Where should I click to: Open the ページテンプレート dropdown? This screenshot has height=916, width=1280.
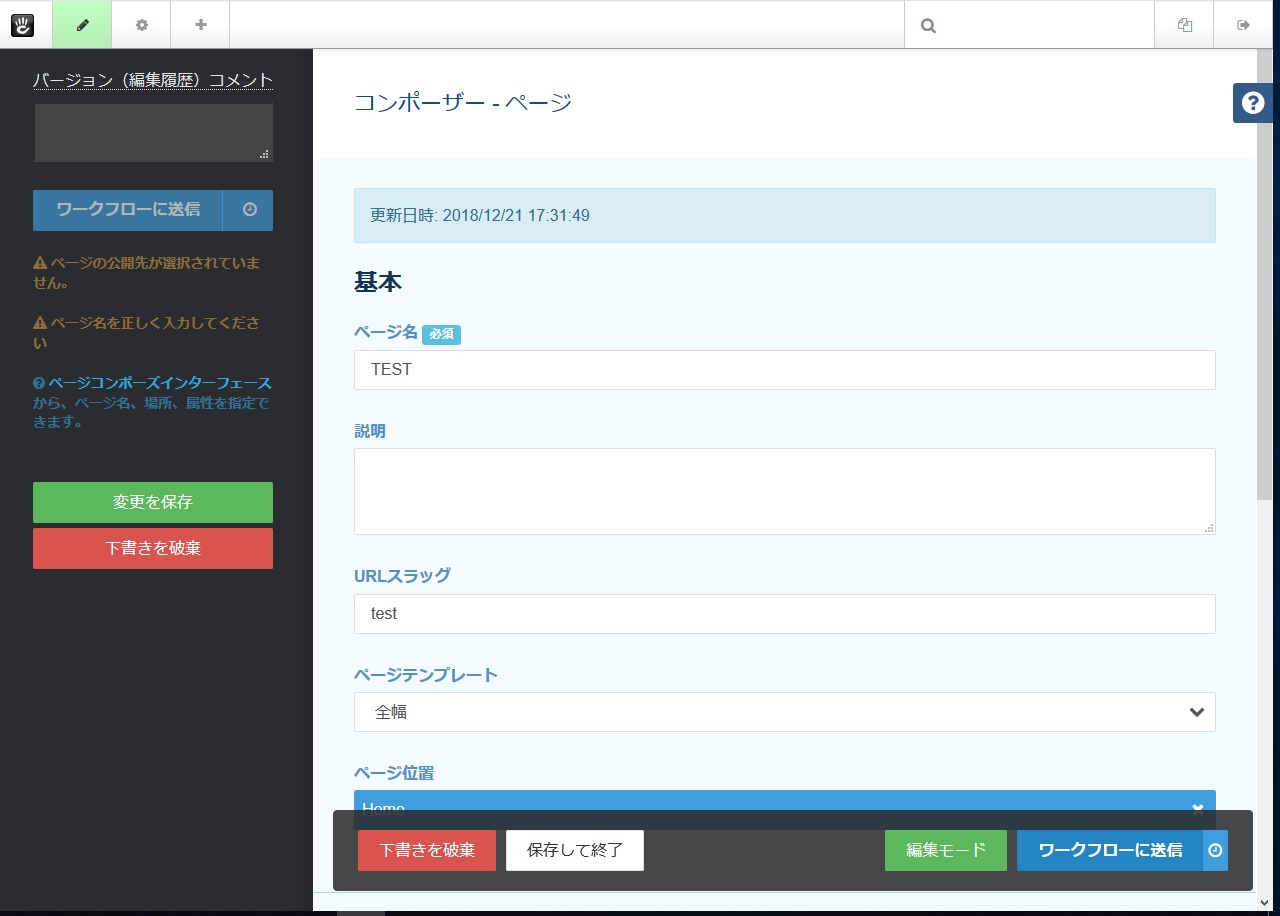tap(785, 712)
